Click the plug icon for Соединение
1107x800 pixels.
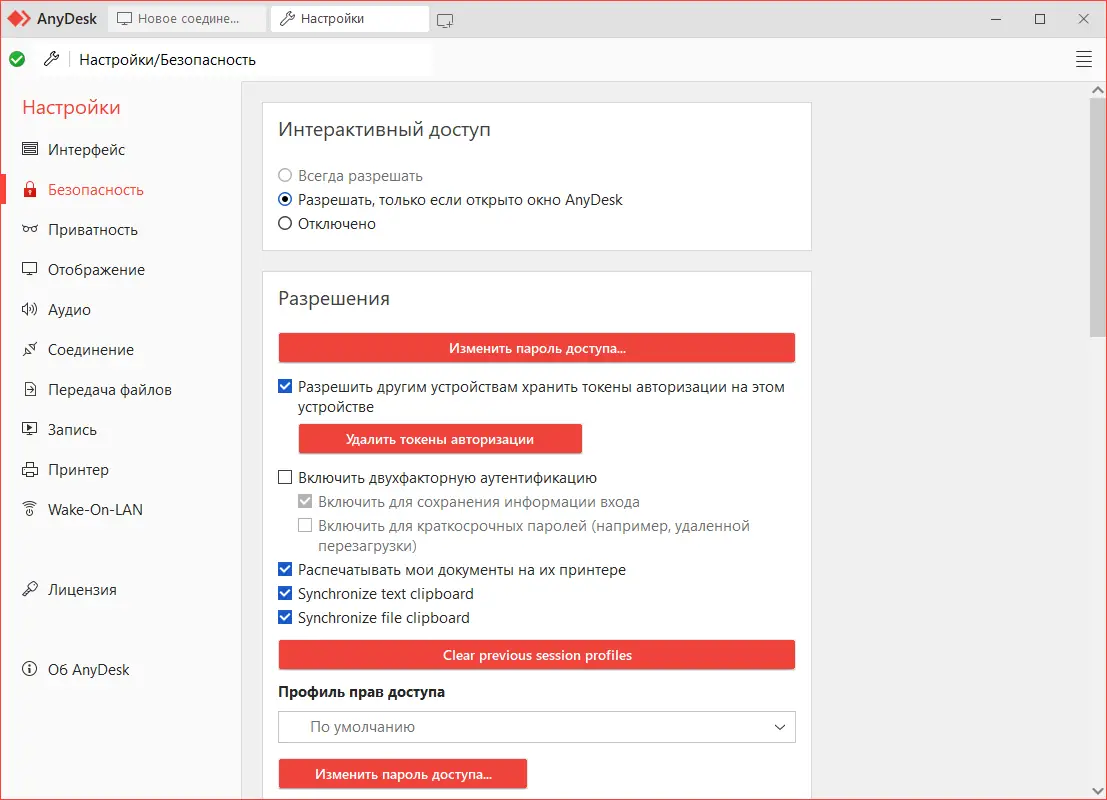30,349
